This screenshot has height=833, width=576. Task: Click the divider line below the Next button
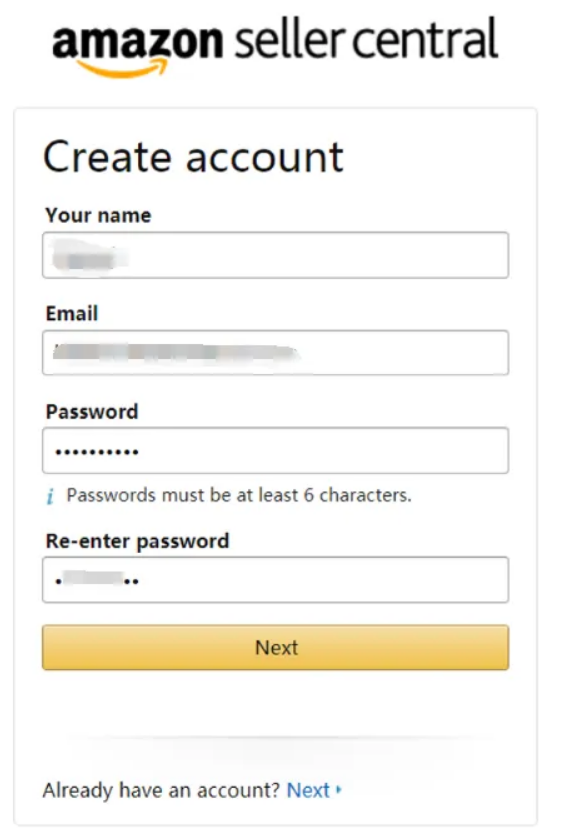click(x=275, y=738)
